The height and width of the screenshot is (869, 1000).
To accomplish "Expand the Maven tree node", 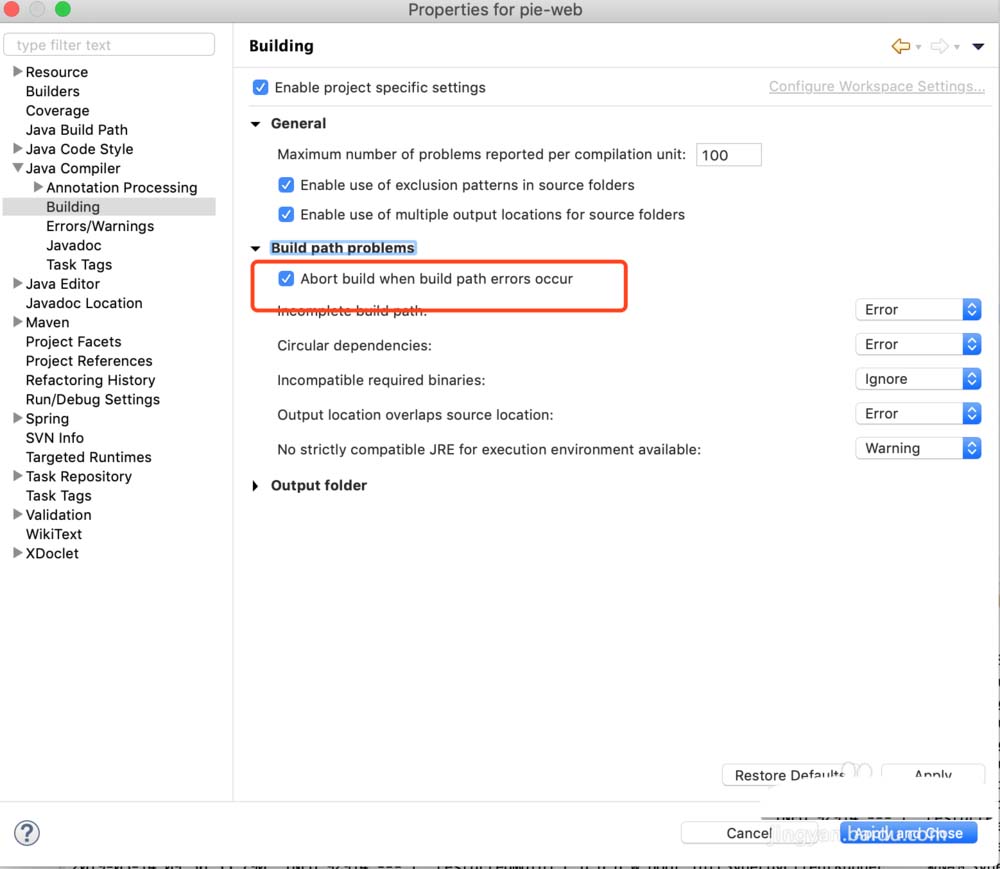I will 18,322.
